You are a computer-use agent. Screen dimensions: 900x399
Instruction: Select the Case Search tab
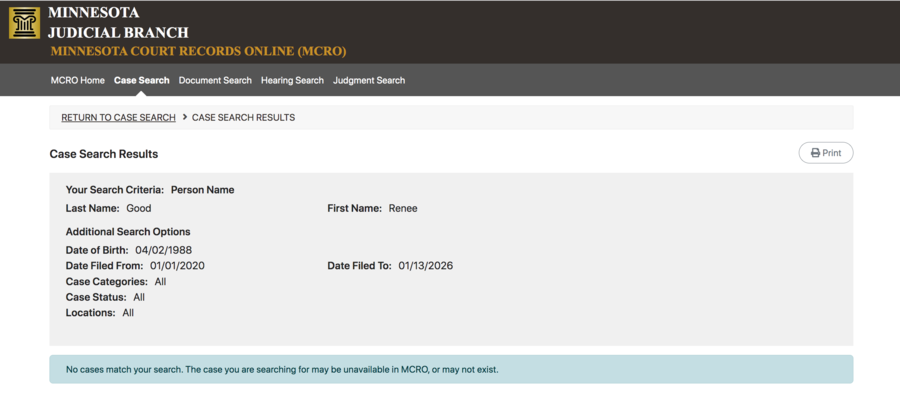tap(142, 80)
